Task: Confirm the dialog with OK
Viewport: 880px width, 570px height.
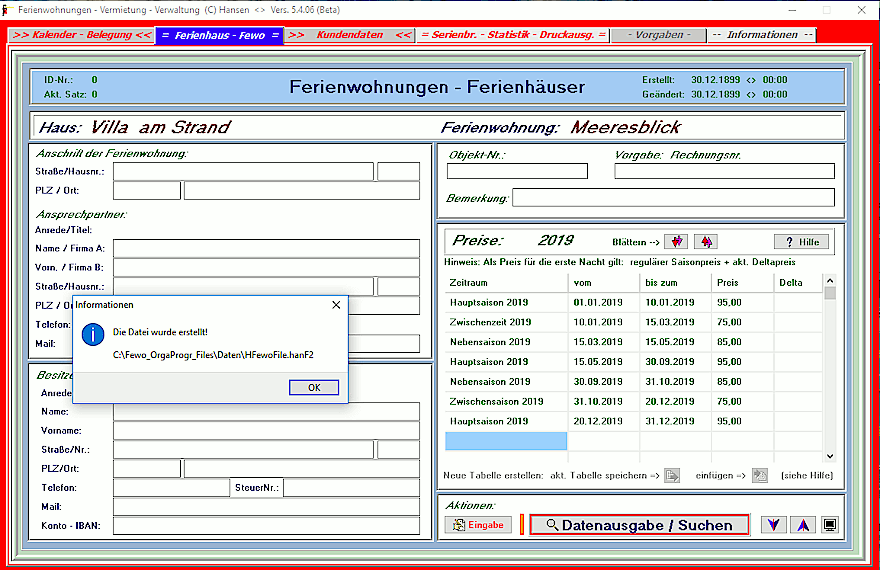Action: coord(314,387)
